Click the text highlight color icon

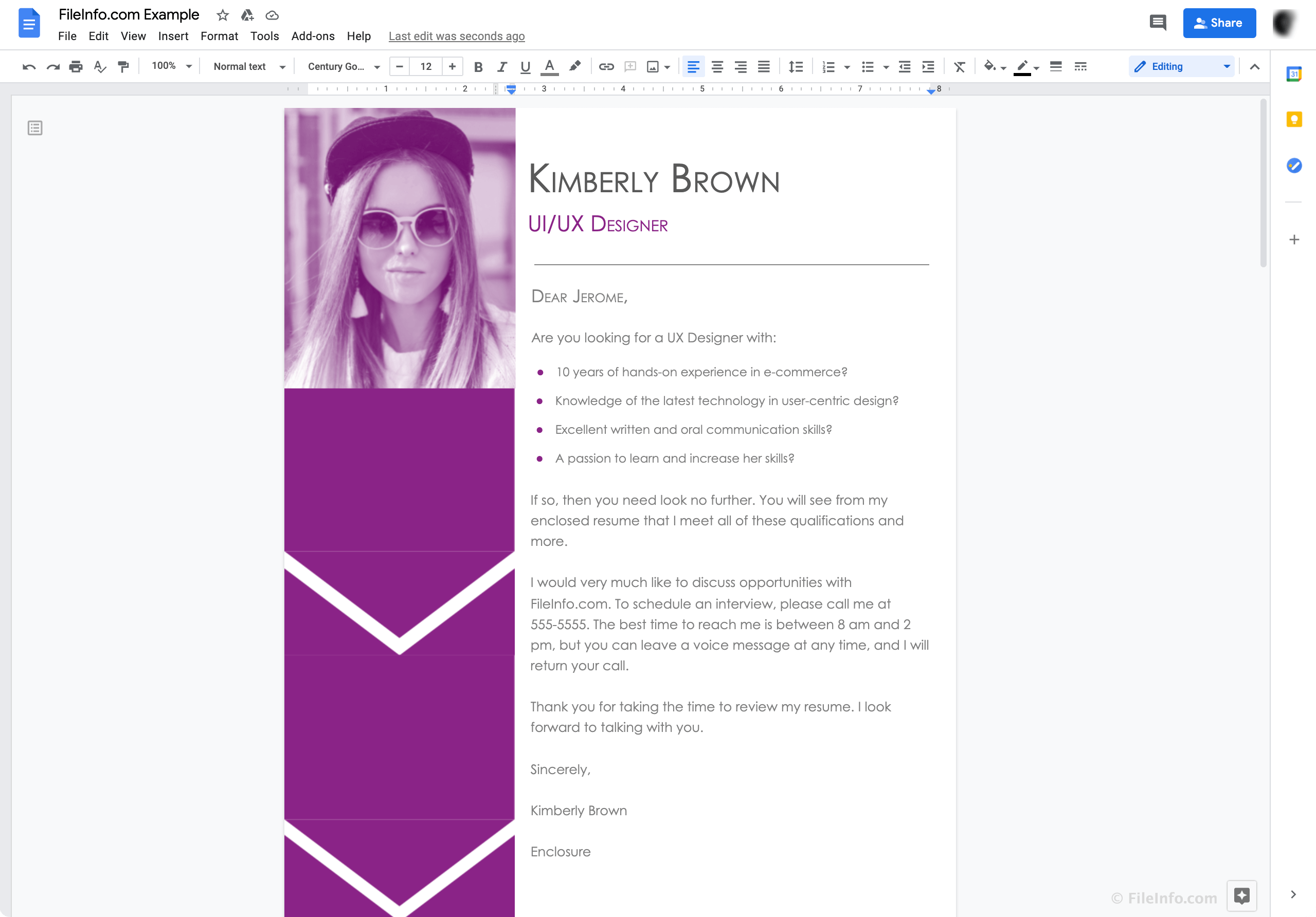tap(575, 67)
